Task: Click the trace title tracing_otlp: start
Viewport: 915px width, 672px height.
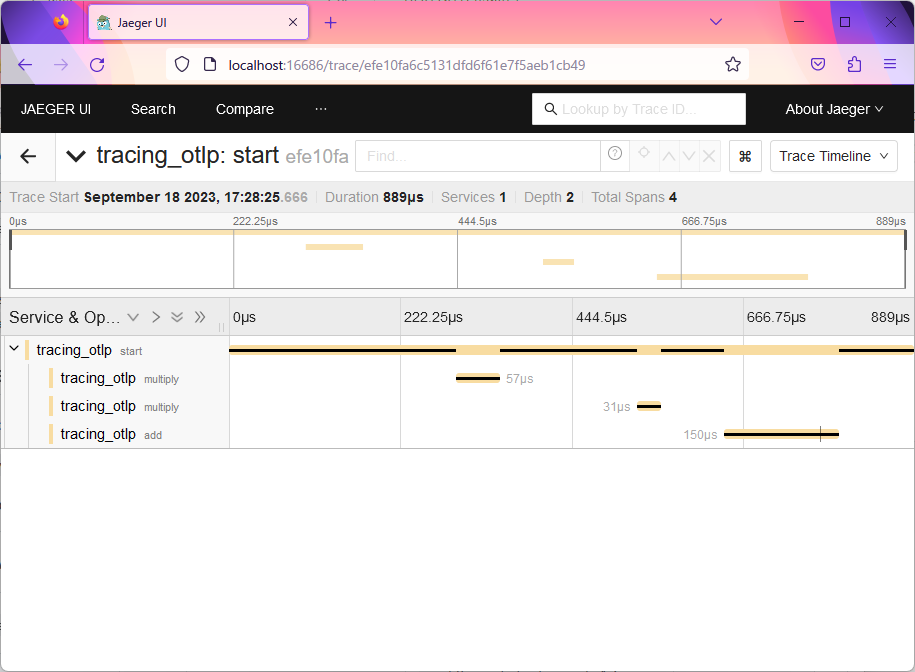Action: [x=187, y=156]
